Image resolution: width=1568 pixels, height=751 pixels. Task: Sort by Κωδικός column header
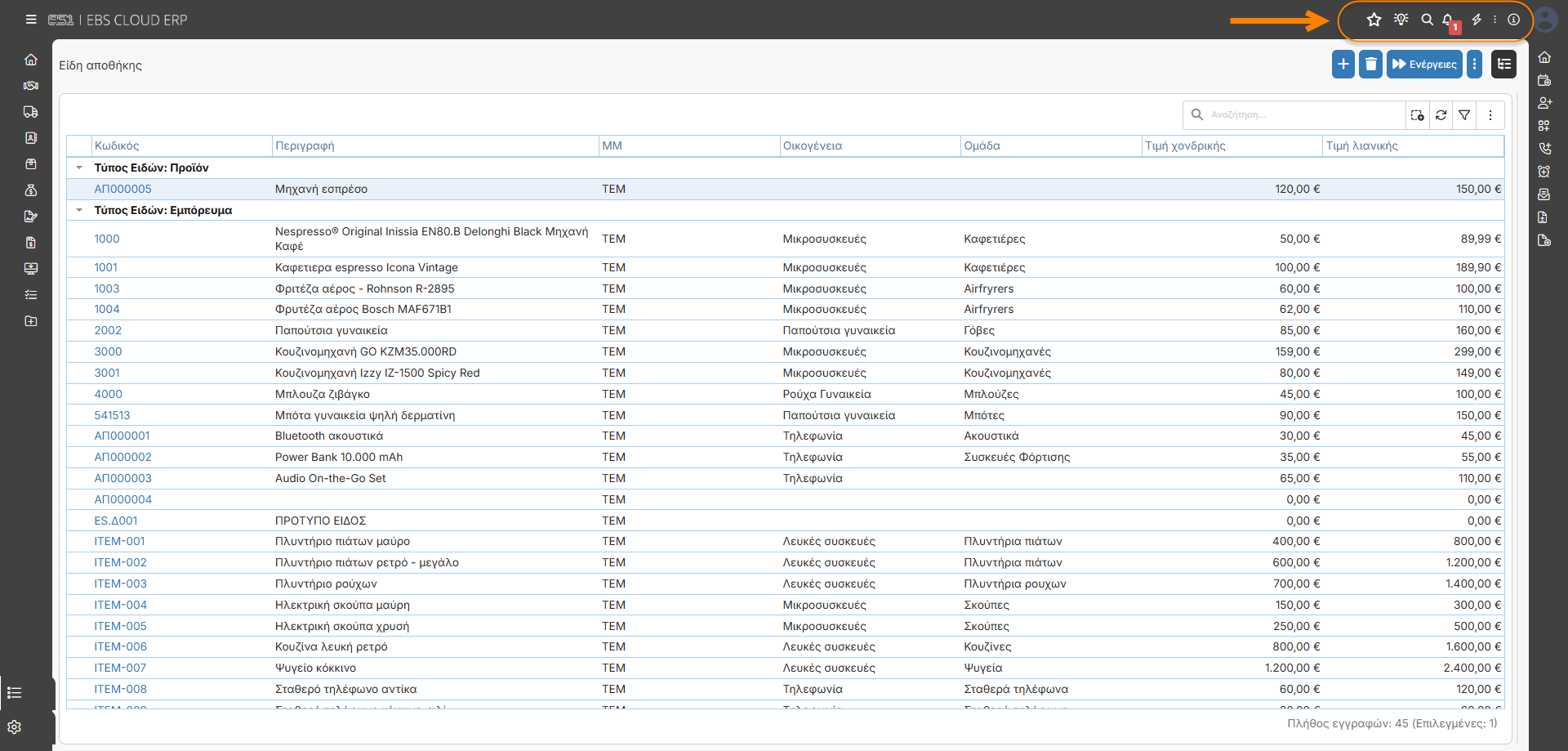pyautogui.click(x=181, y=146)
